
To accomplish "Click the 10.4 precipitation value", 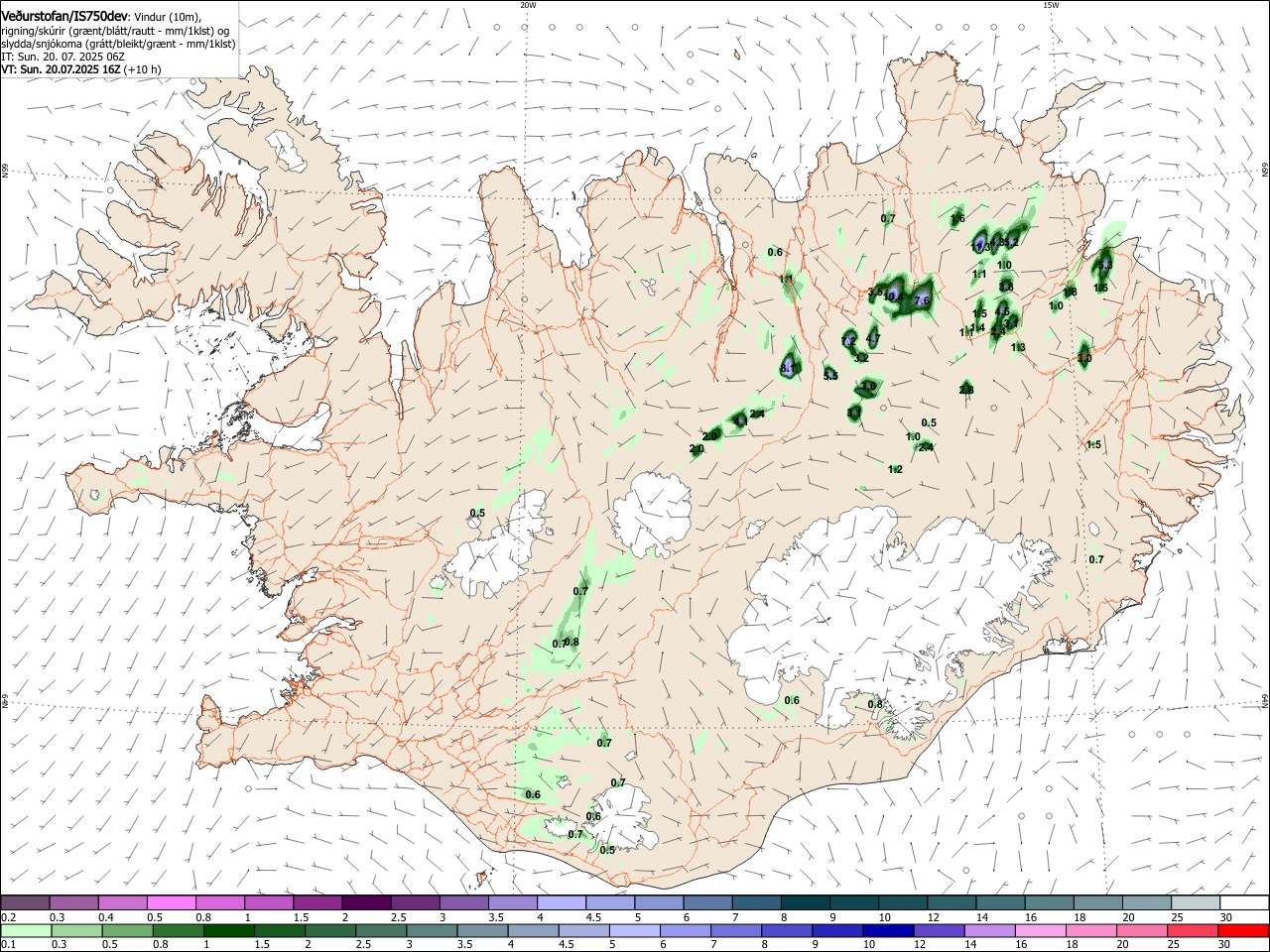I will [893, 297].
